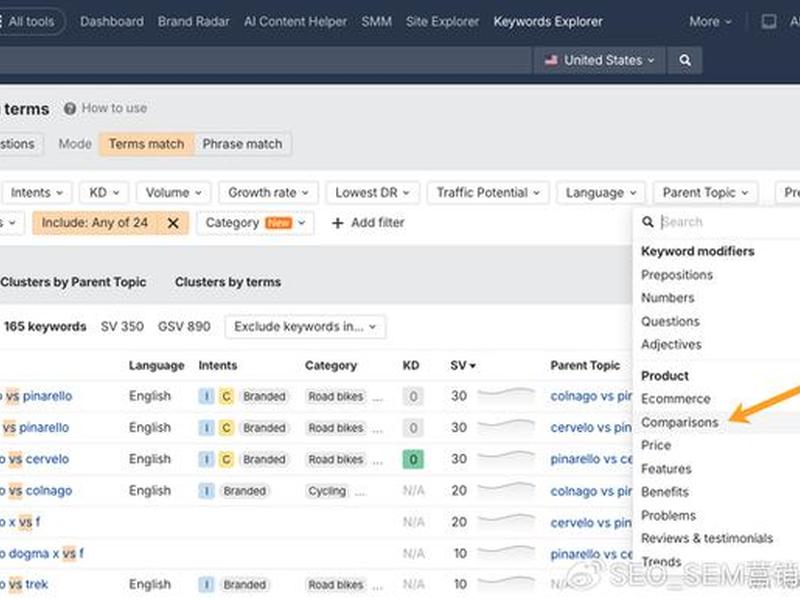Sort by the SV column
The width and height of the screenshot is (800, 600).
(463, 366)
